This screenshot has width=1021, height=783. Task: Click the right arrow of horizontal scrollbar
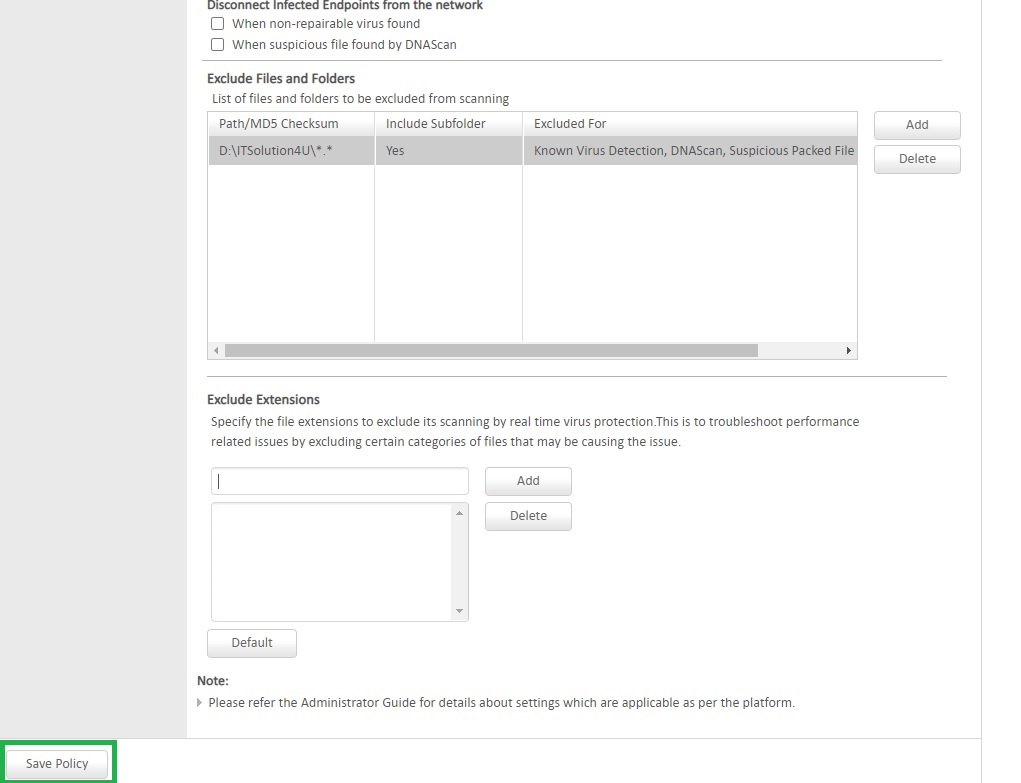pos(849,351)
